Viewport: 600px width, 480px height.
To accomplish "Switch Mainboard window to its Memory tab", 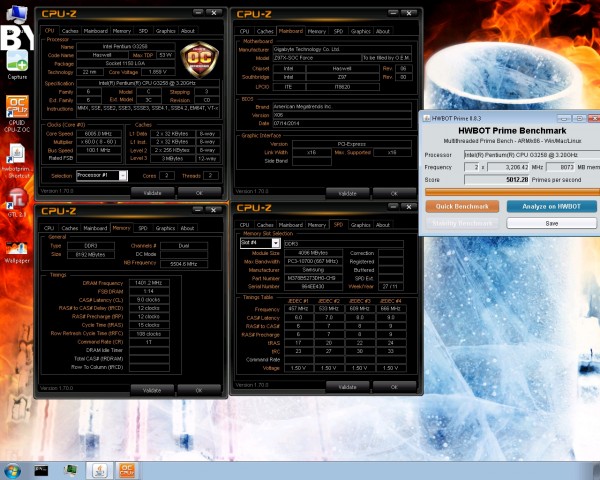I will point(317,31).
